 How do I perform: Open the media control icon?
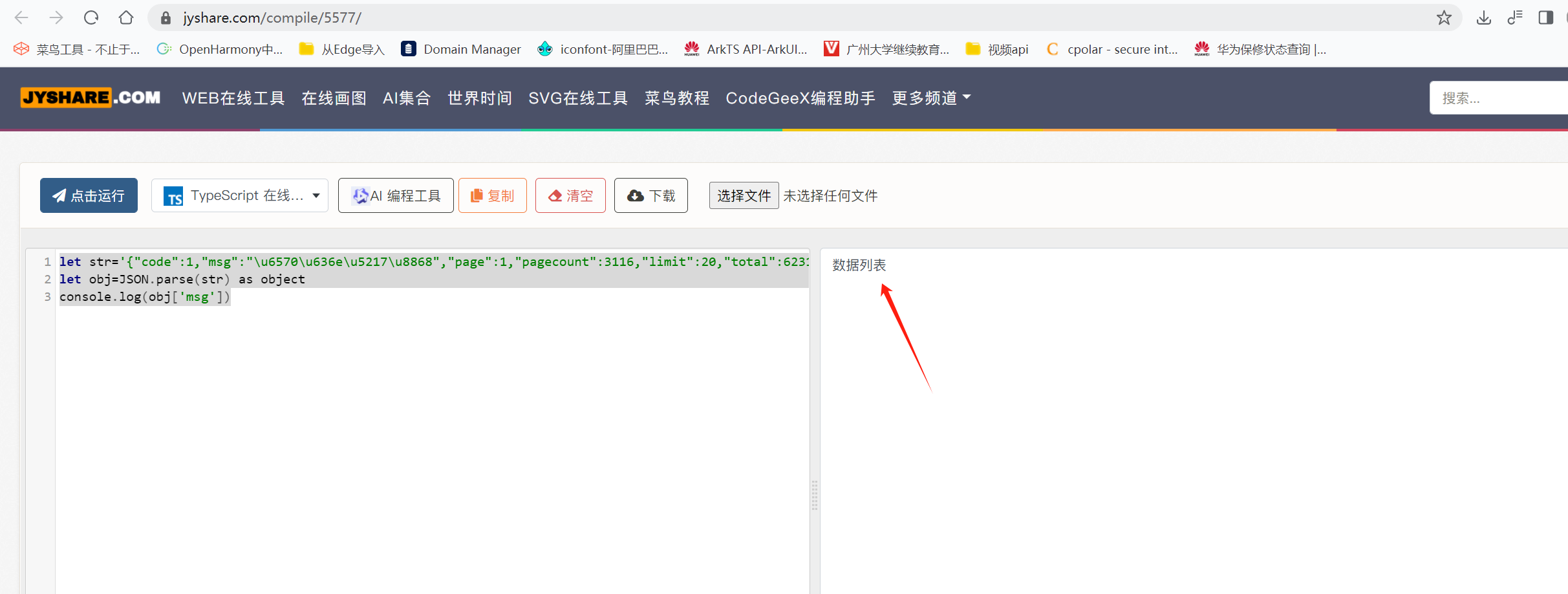point(1515,17)
